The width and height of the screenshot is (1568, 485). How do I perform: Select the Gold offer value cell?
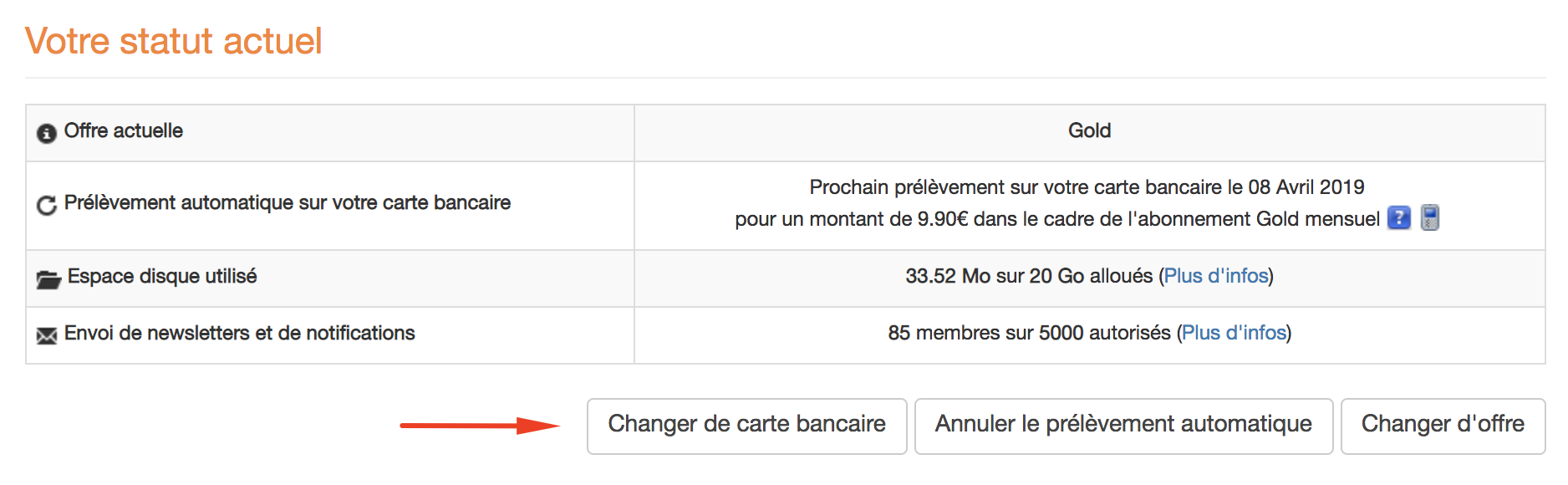[1089, 132]
